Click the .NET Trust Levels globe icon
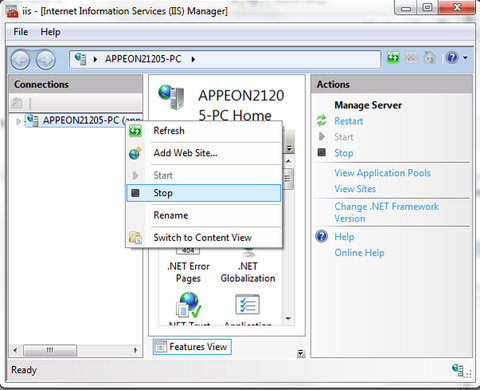480x390 pixels. pyautogui.click(x=189, y=305)
